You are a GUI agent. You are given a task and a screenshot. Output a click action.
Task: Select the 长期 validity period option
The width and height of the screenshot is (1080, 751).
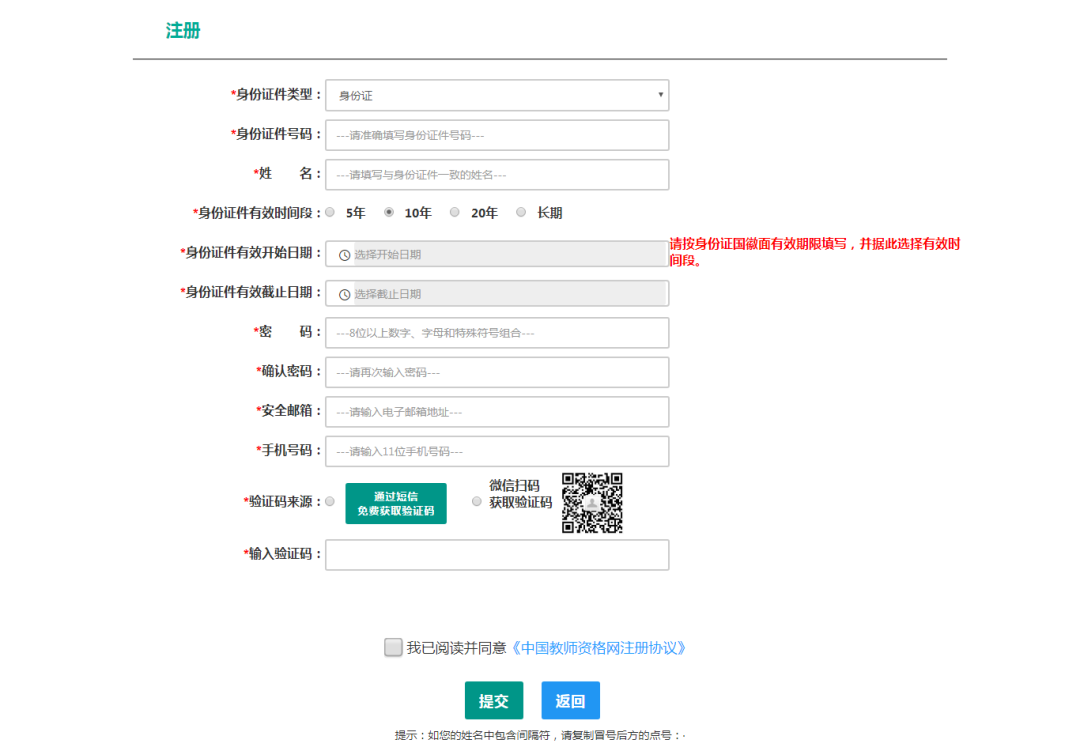[x=520, y=212]
